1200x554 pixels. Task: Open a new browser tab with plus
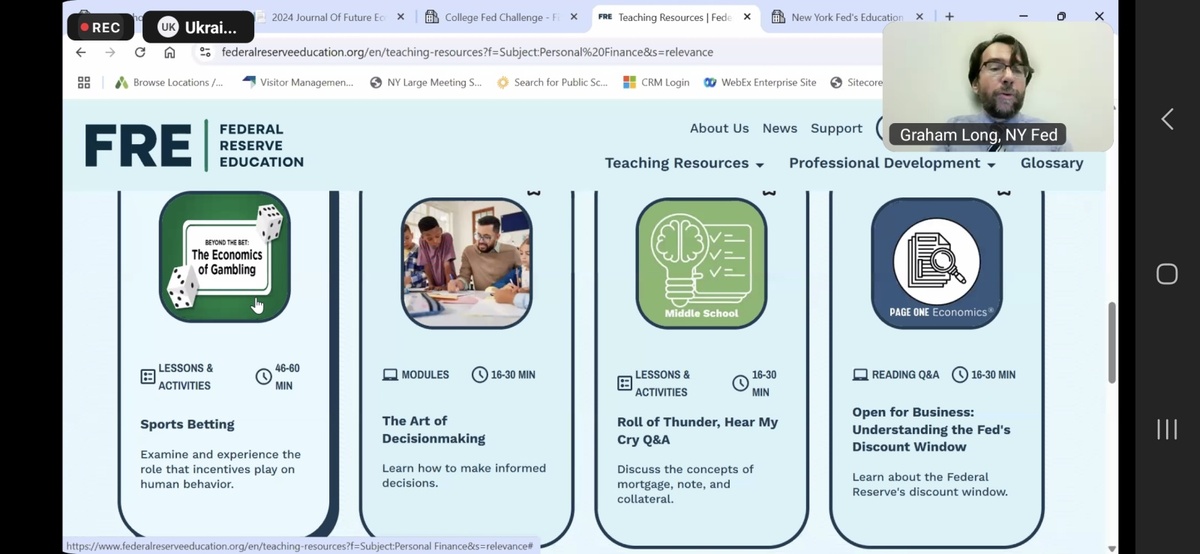click(x=949, y=17)
